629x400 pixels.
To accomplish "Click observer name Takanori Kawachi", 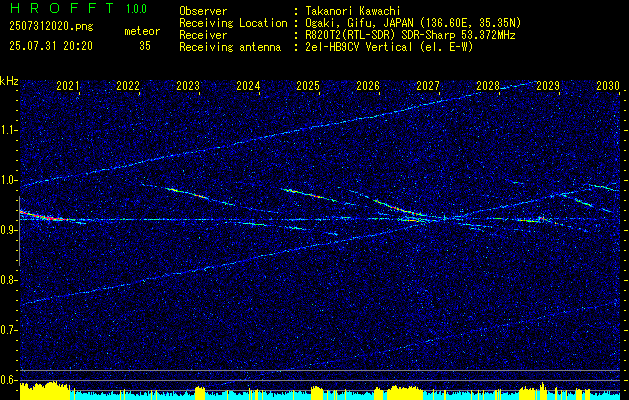I will [x=351, y=11].
